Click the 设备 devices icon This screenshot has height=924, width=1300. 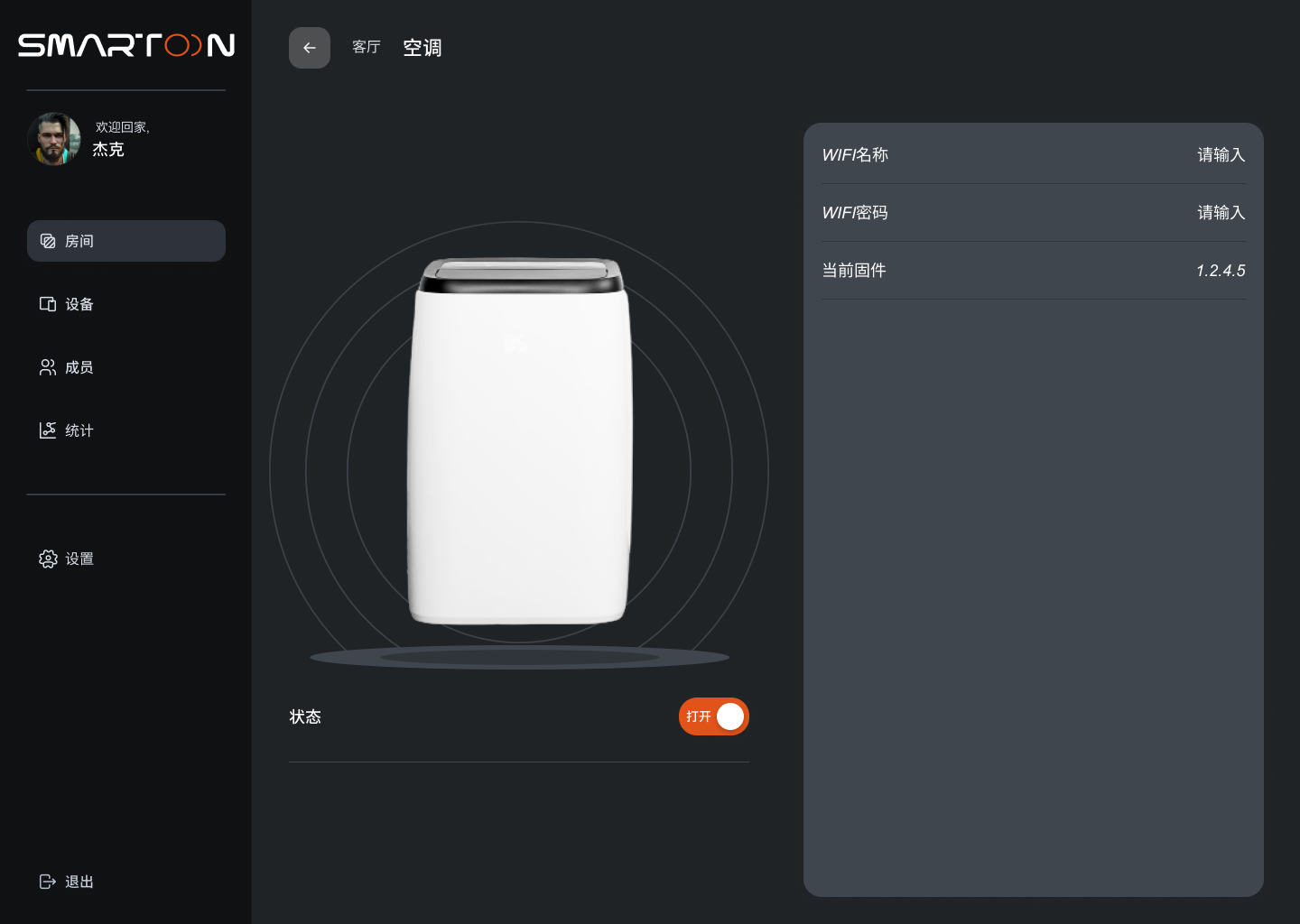(x=48, y=304)
